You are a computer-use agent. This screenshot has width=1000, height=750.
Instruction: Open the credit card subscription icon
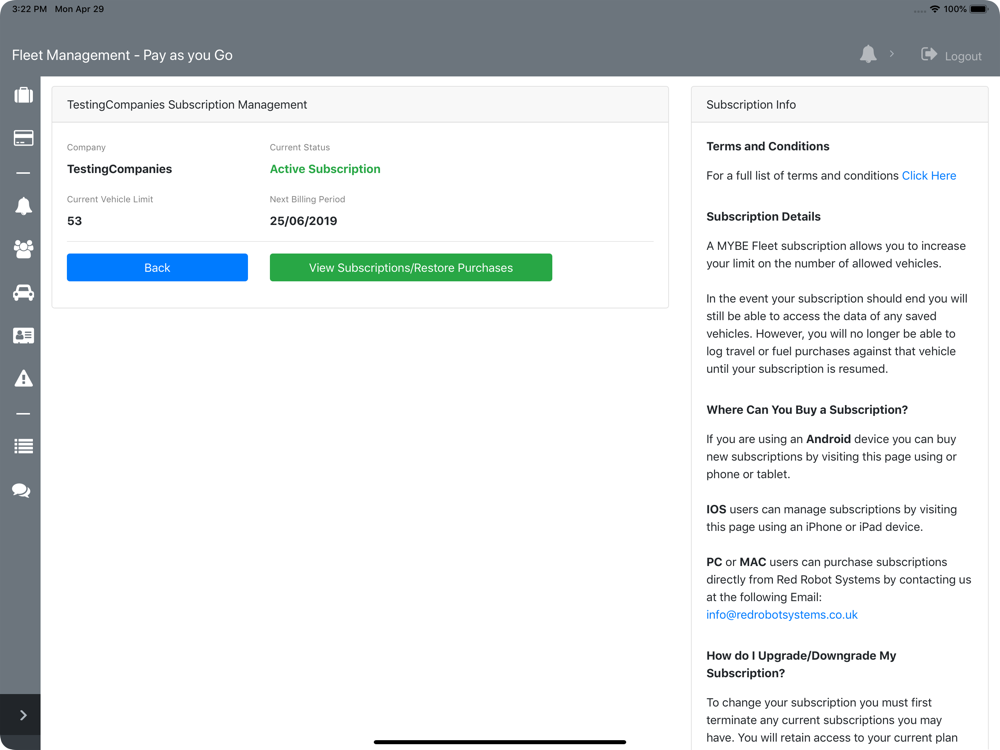click(x=23, y=138)
